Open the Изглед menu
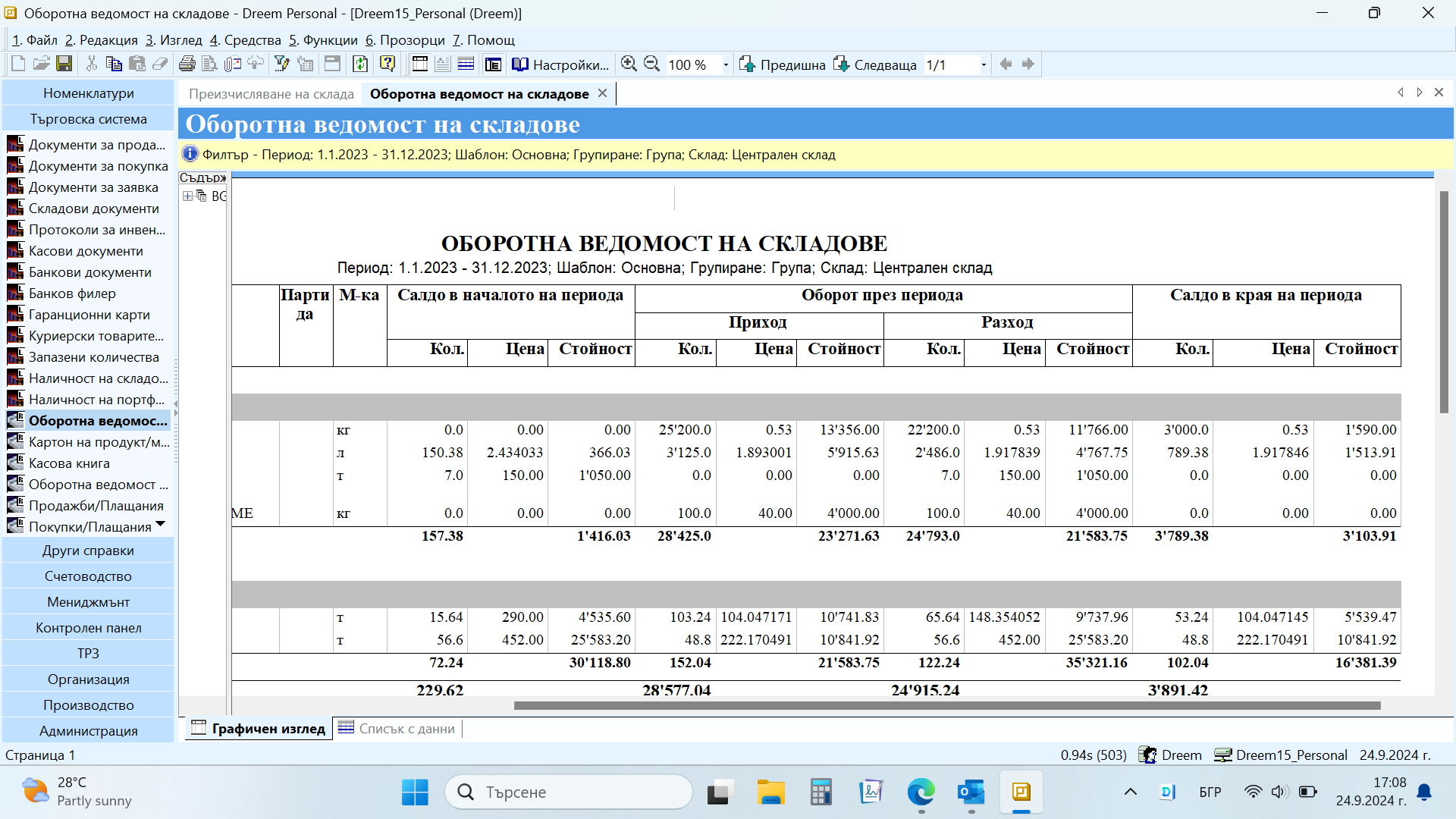 tap(174, 40)
